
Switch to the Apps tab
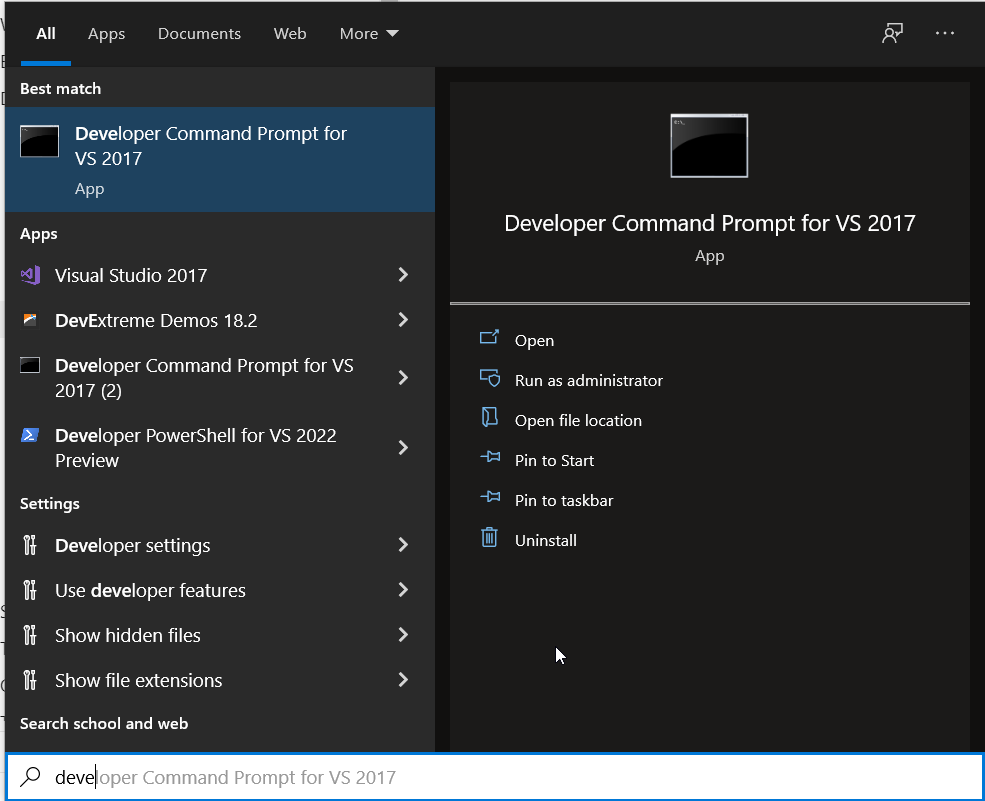106,33
